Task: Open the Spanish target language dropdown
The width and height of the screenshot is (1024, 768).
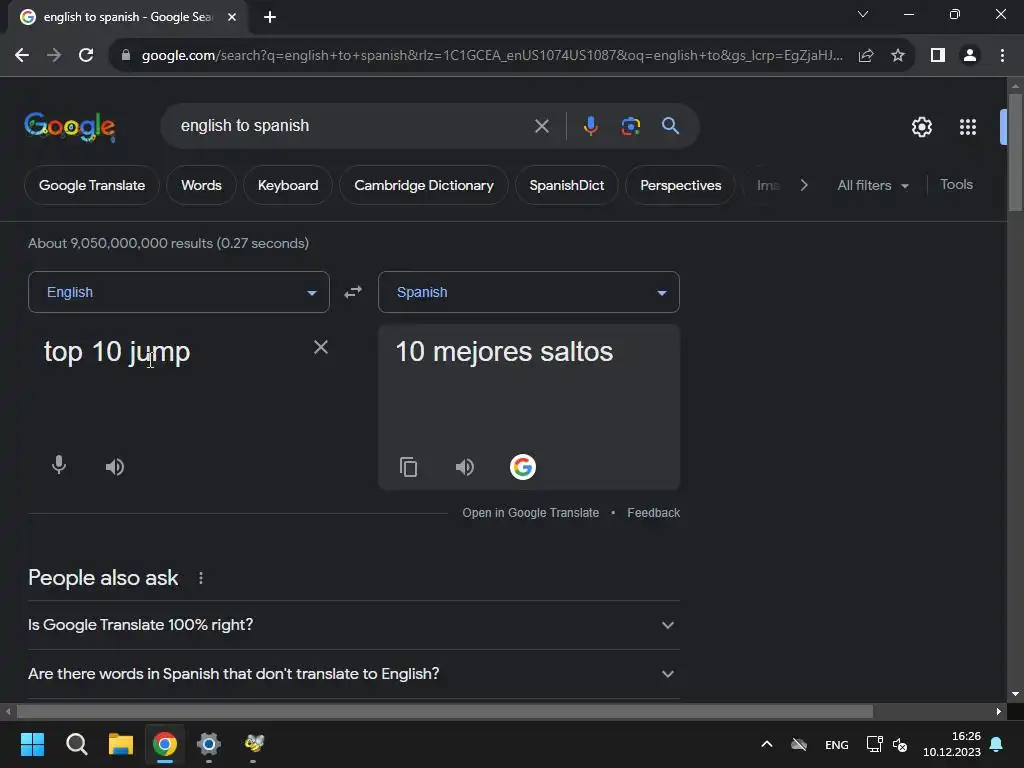Action: [x=529, y=292]
